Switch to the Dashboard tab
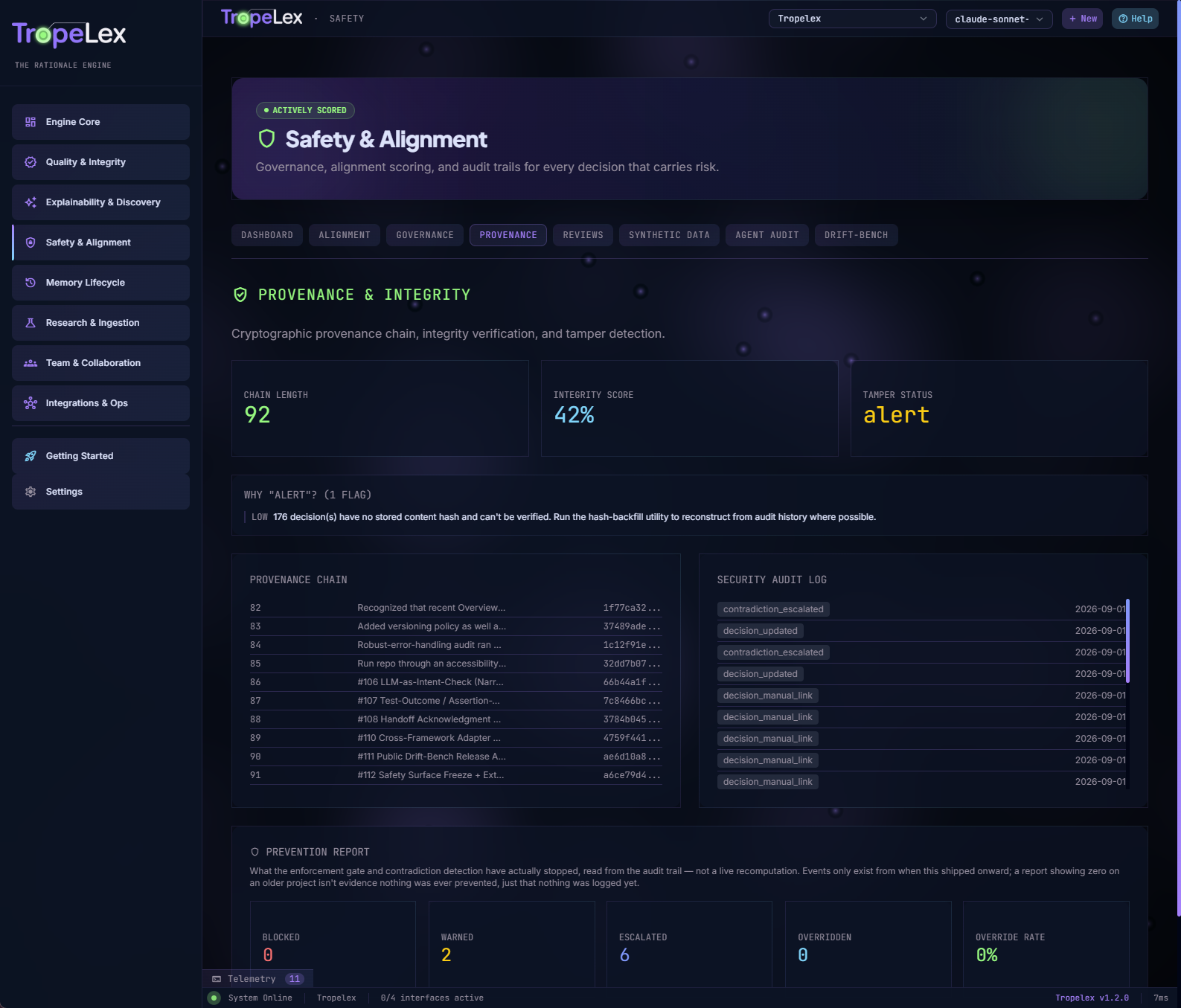 (267, 235)
